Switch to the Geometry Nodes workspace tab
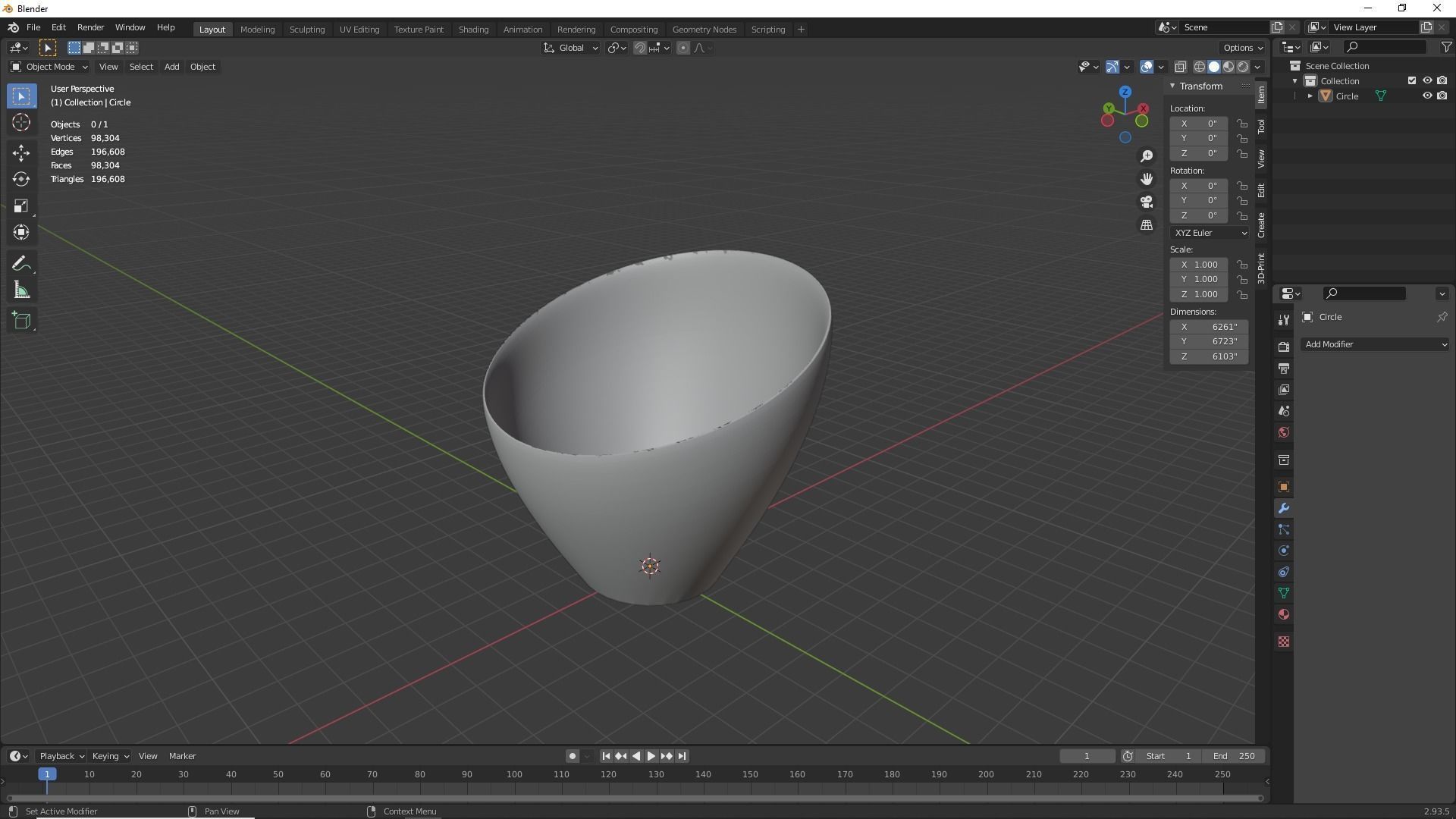The width and height of the screenshot is (1456, 819). coord(704,30)
